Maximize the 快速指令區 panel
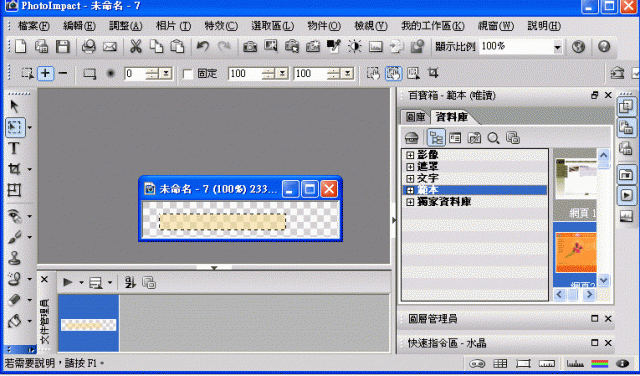This screenshot has width=640, height=376. (595, 343)
